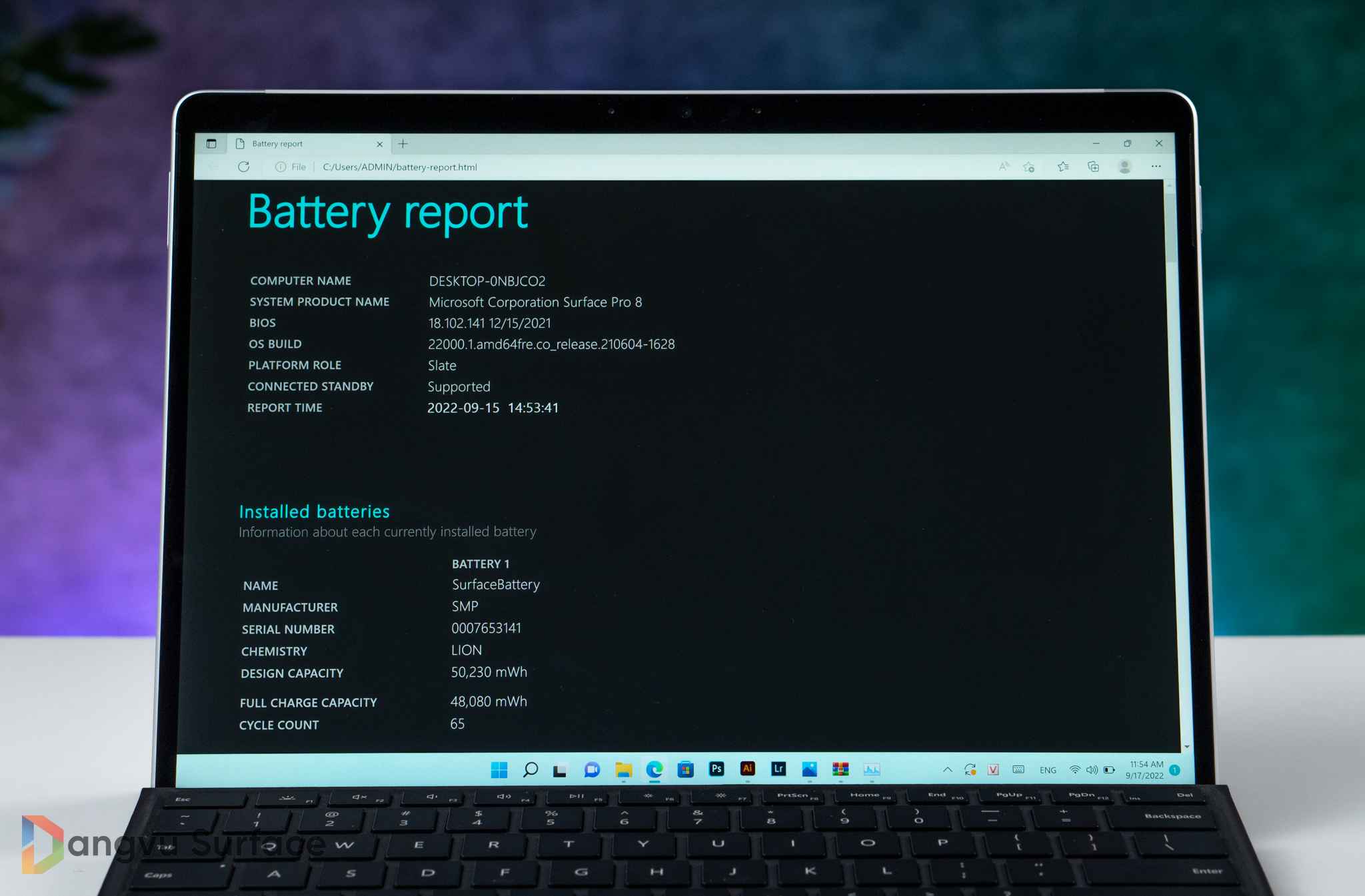Select platform role value Slate
1365x896 pixels.
[442, 366]
